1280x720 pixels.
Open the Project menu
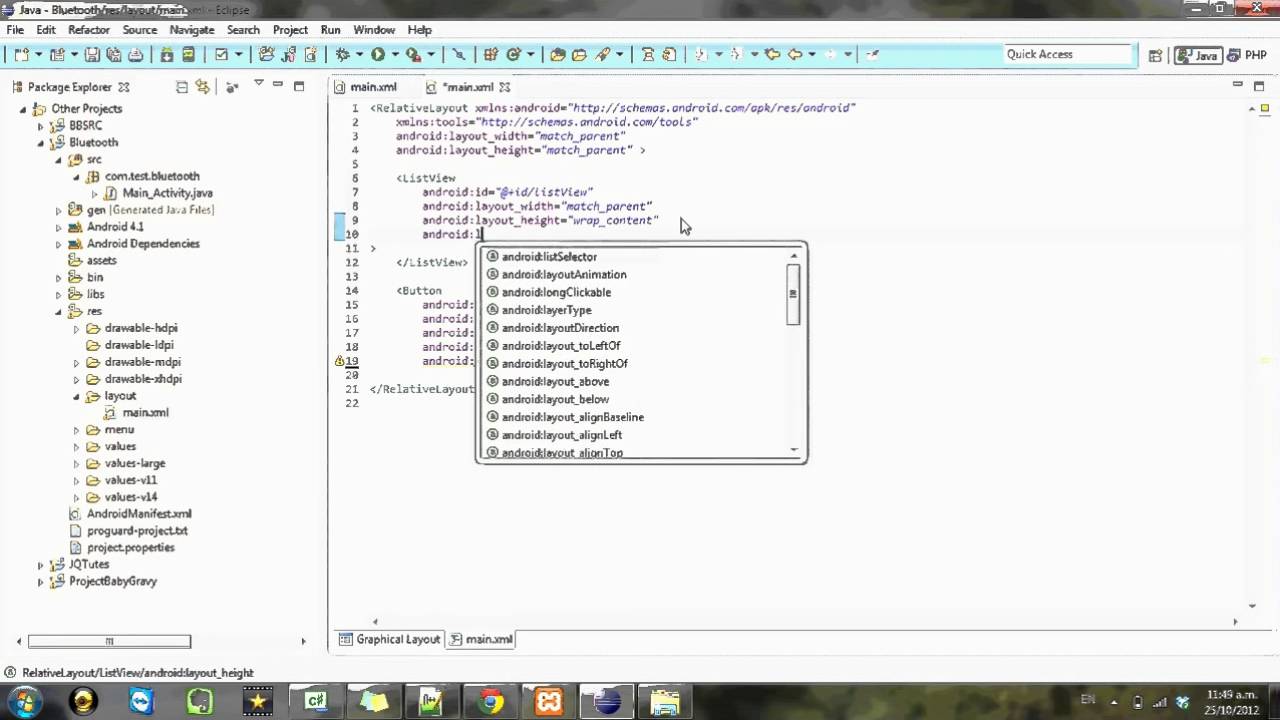pos(290,30)
